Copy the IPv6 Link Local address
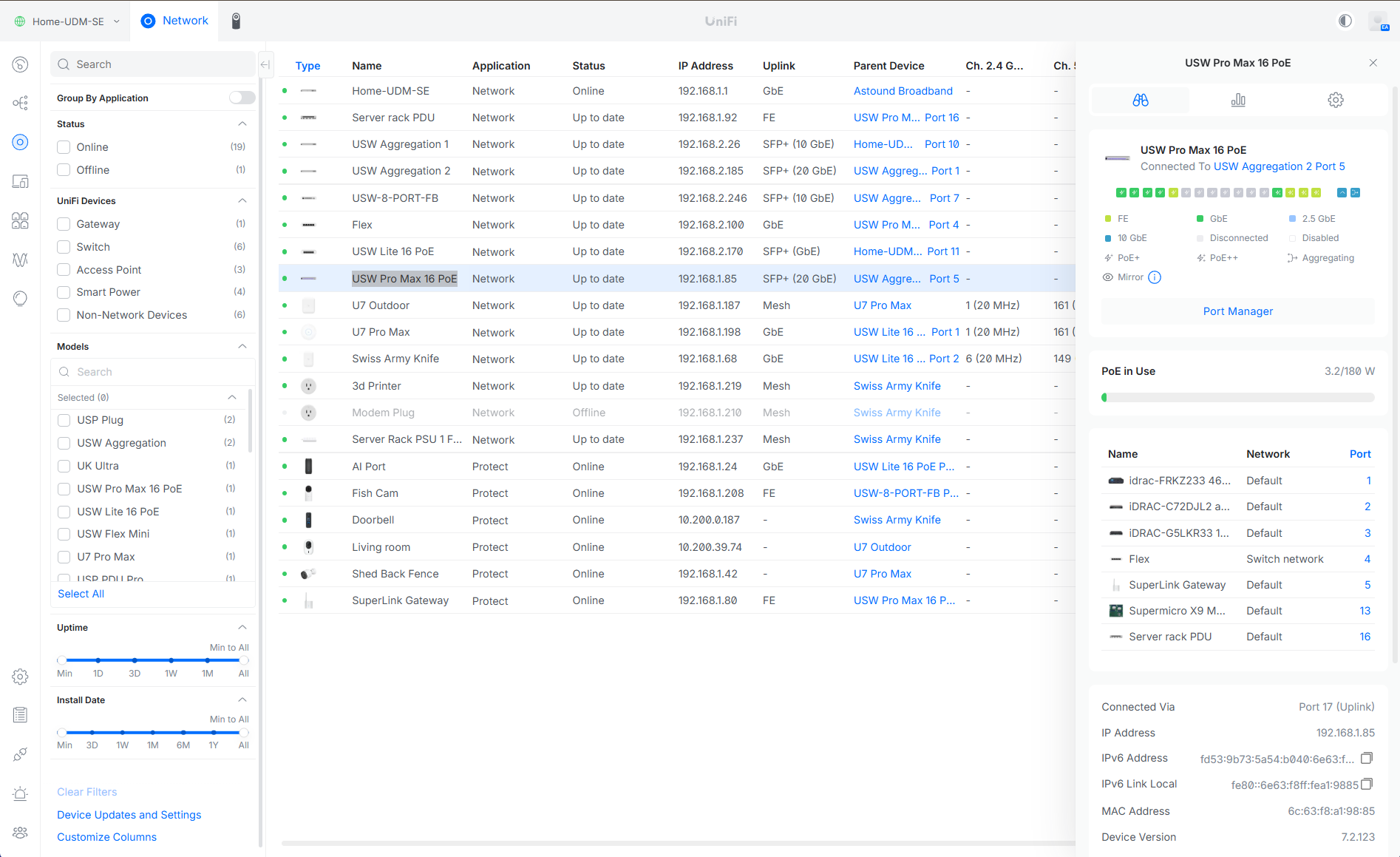This screenshot has width=1400, height=857. point(1367,784)
